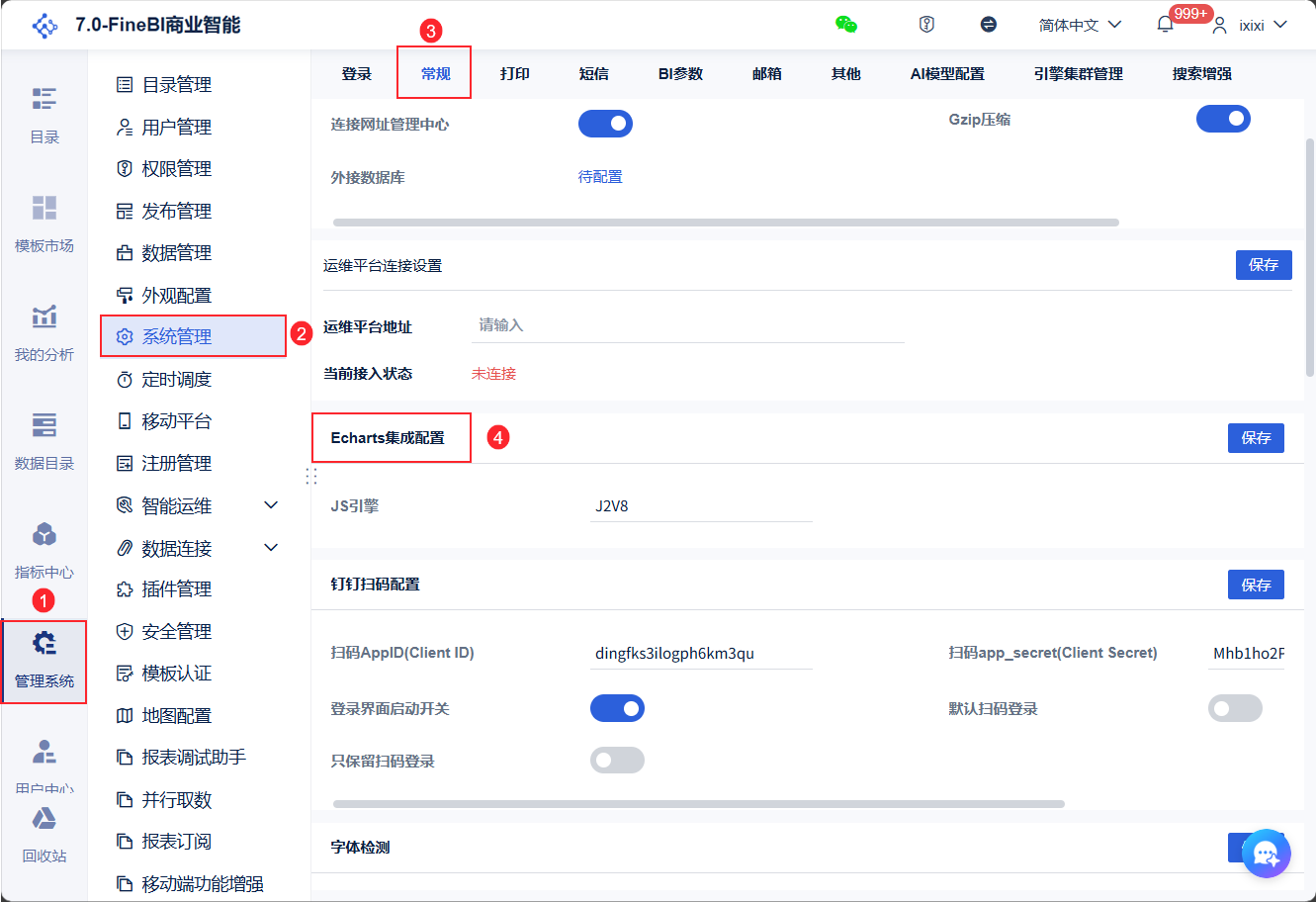Viewport: 1316px width, 902px height.
Task: Switch to the 其他 tab
Action: coord(846,74)
